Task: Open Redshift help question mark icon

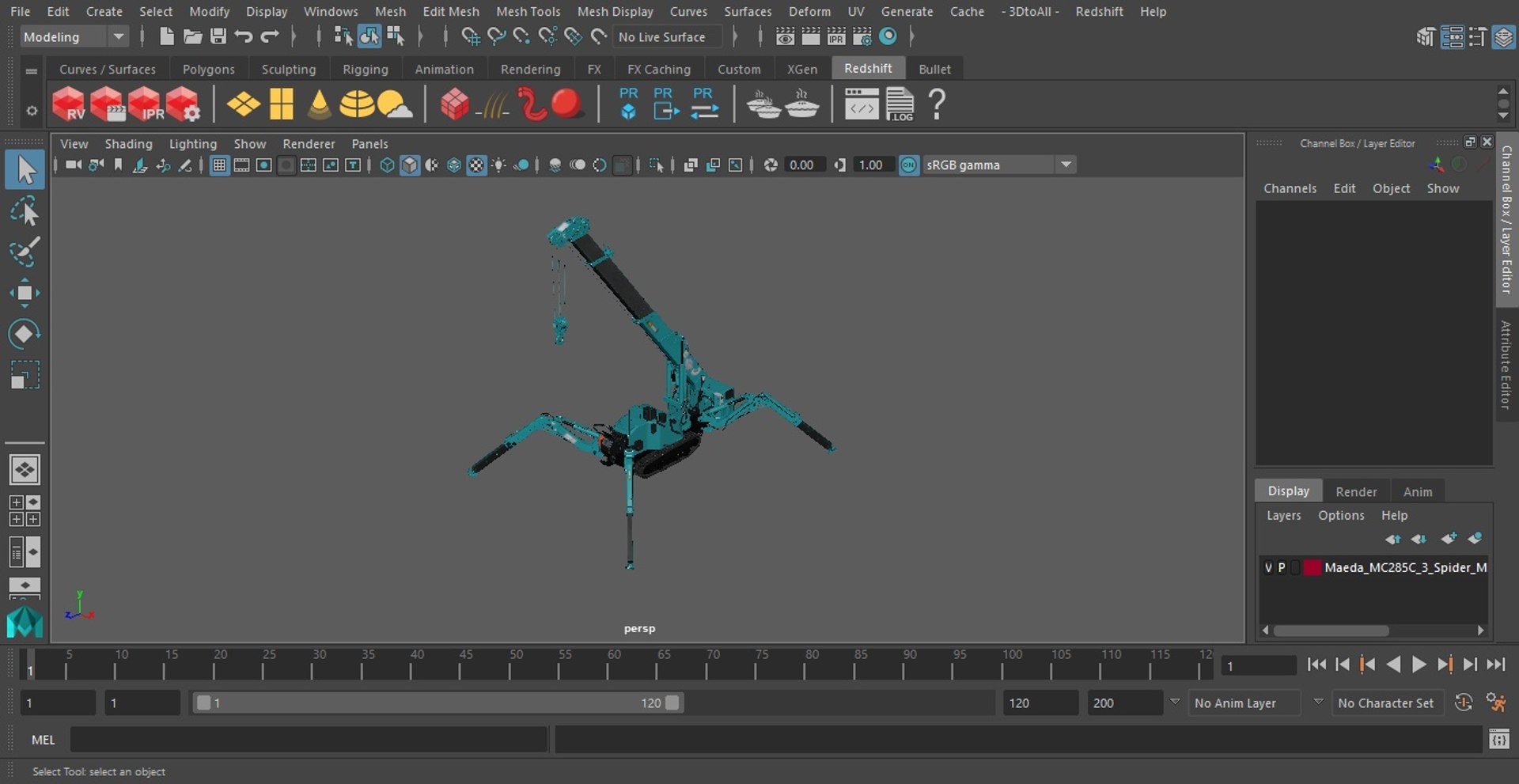Action: pyautogui.click(x=937, y=104)
